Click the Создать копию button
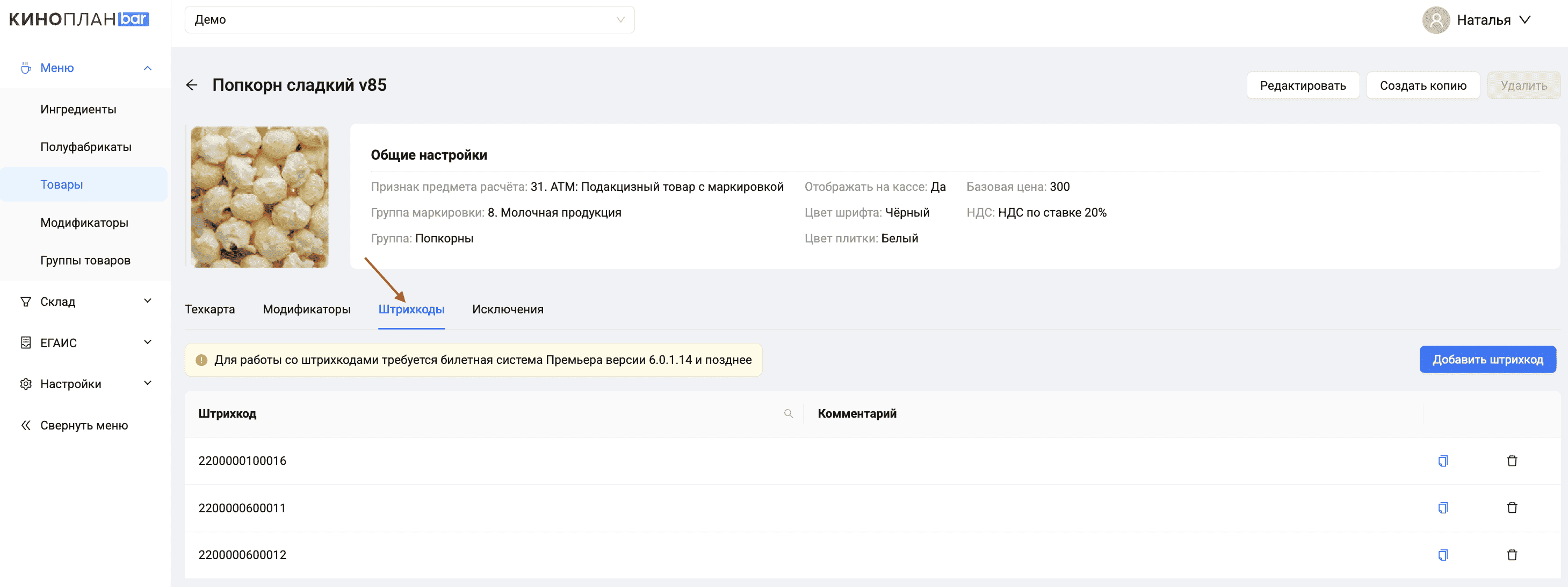Screen dimensions: 1568x587 coord(1422,86)
